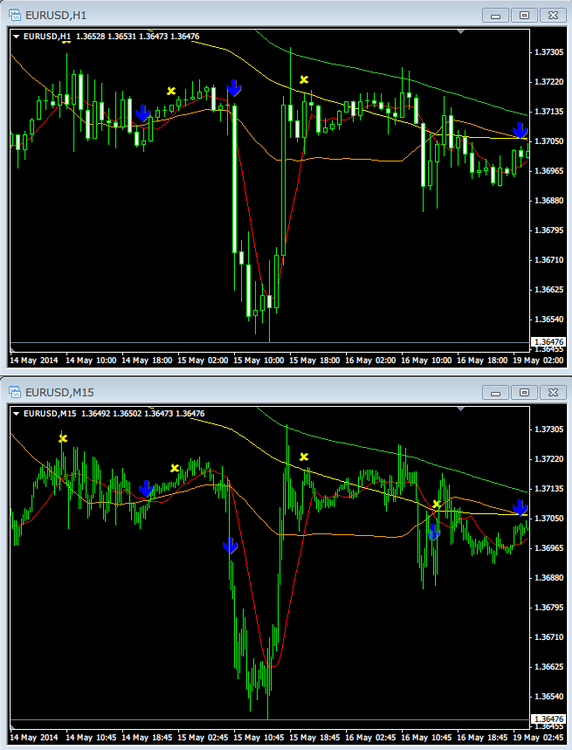Expand the dropdown triangle beside EURUSD,H1 label
The image size is (572, 750).
16,36
